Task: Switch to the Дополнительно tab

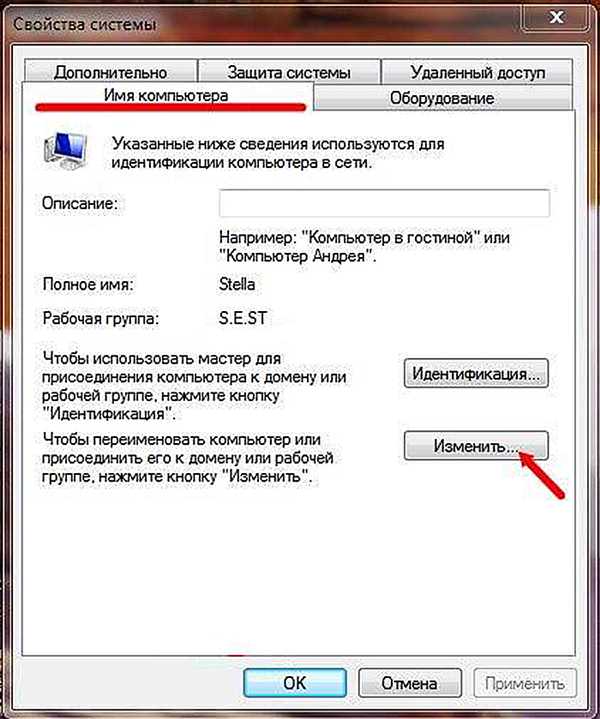Action: point(111,72)
